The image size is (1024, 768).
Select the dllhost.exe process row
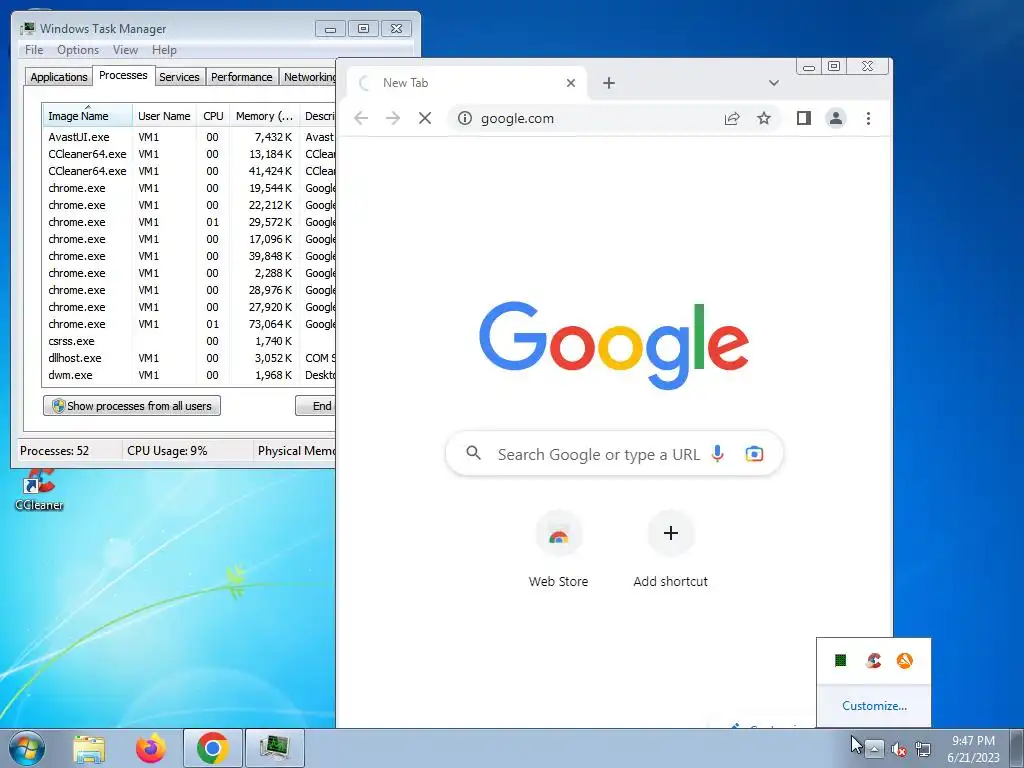pyautogui.click(x=189, y=358)
